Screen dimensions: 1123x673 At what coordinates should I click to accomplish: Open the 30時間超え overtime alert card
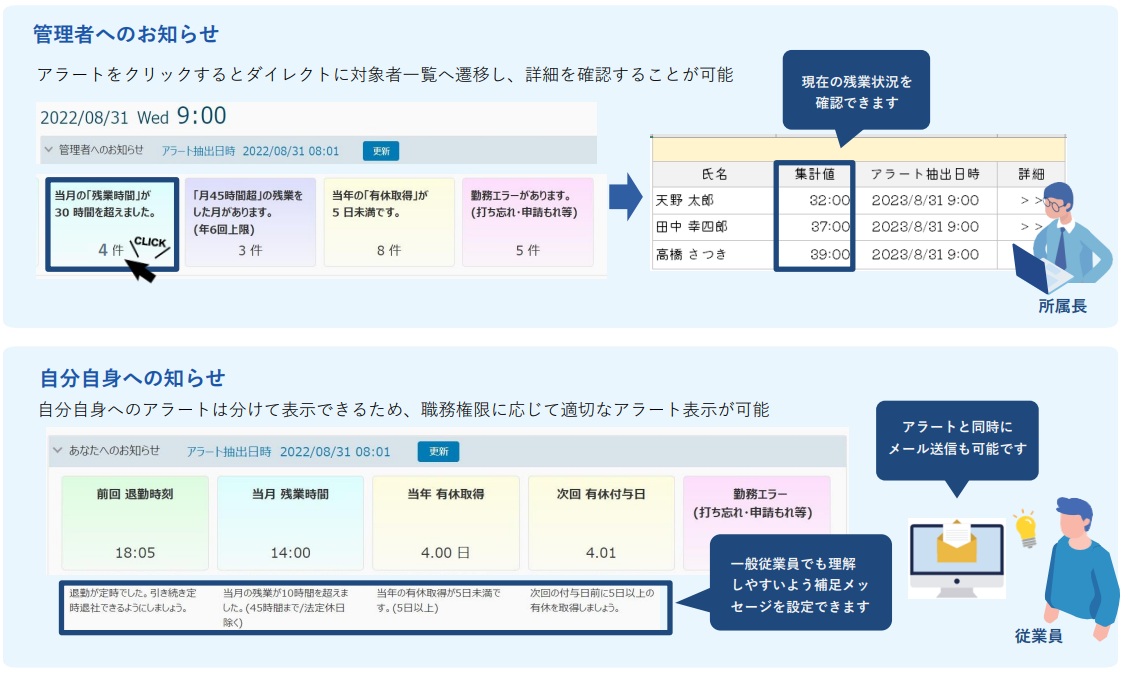click(112, 225)
